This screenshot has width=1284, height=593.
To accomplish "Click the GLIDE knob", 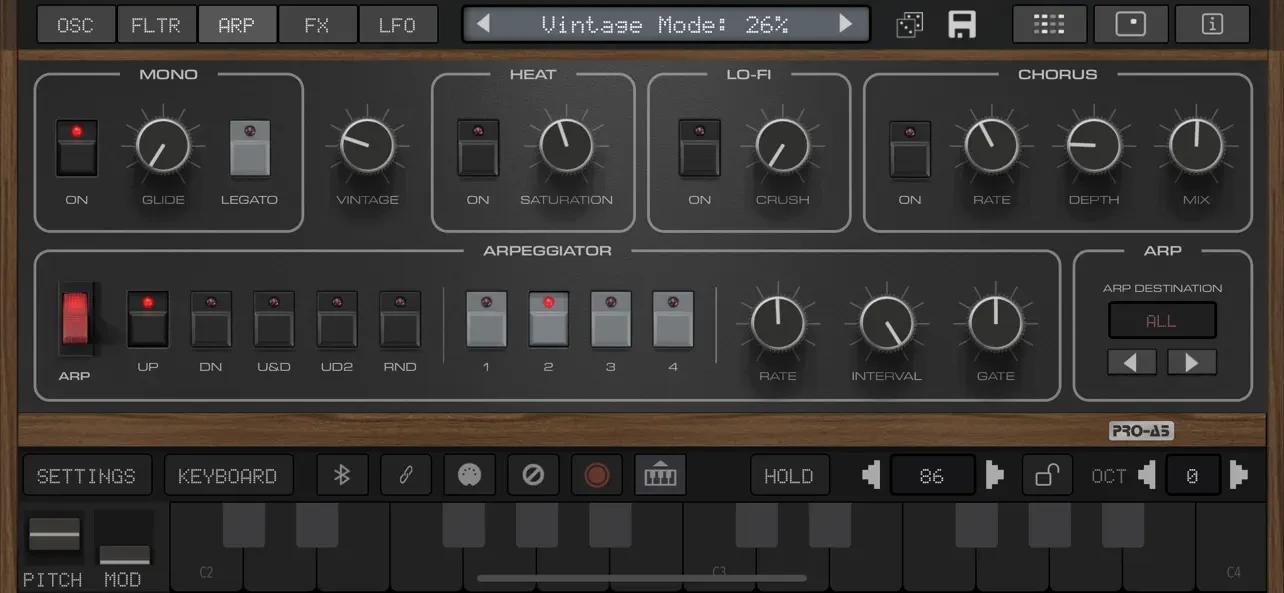I will [x=163, y=146].
